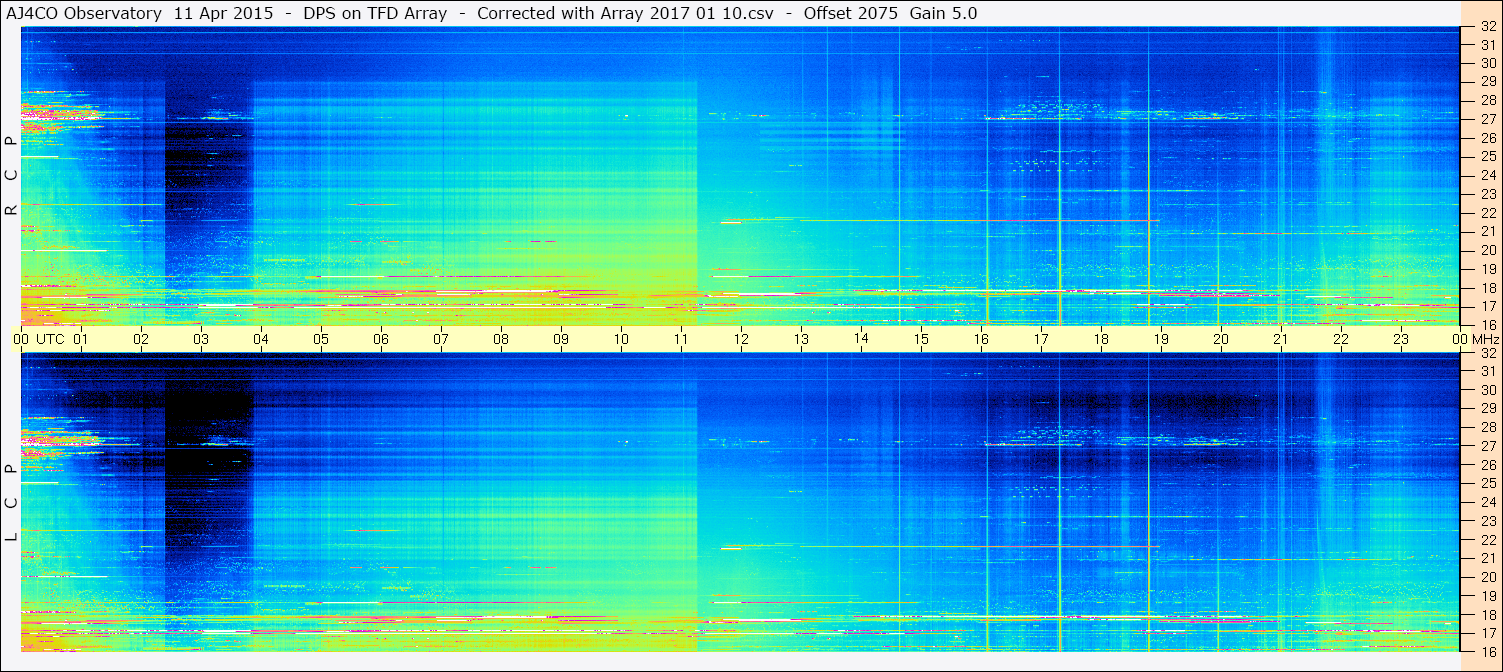
Task: Click the 00 hour marker beside MHz
Action: [1461, 339]
